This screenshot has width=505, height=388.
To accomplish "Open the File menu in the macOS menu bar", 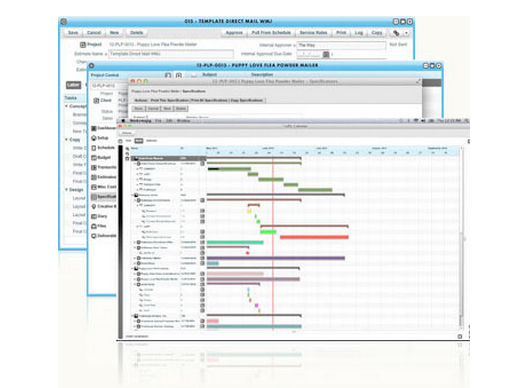I will [x=158, y=121].
